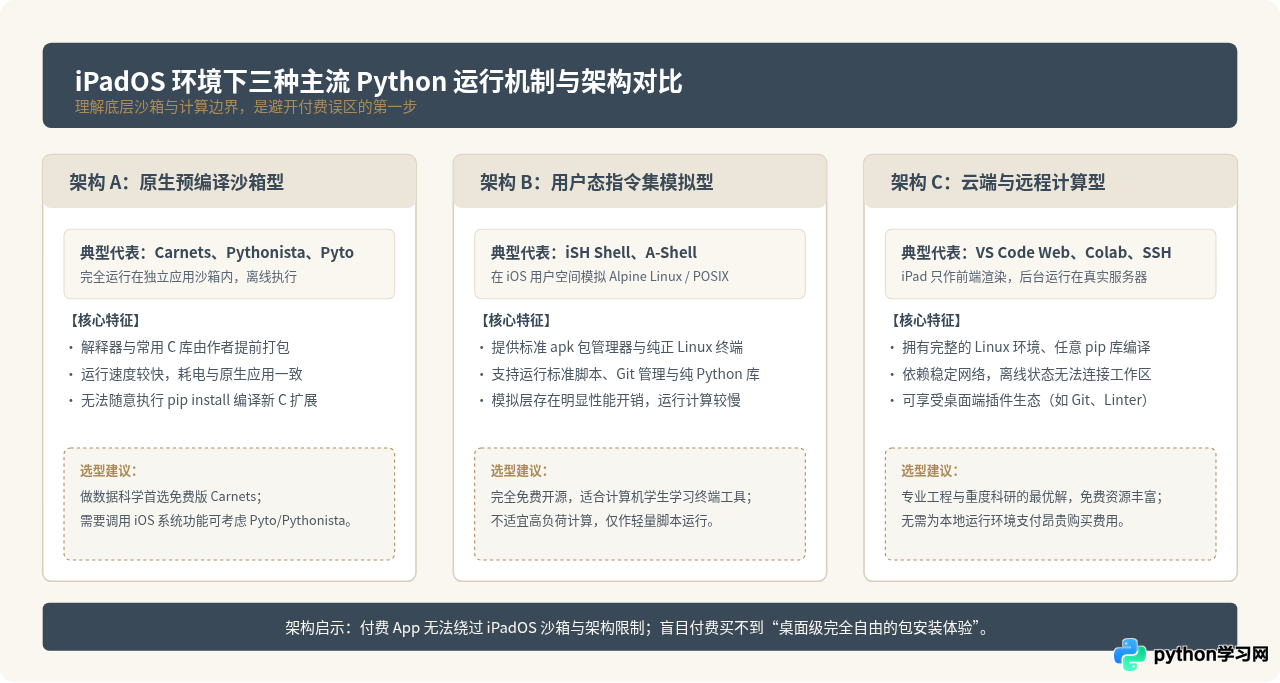The image size is (1280, 683).
Task: Select heading '架构 B：用户态指令集模拟型'
Action: coord(597,182)
